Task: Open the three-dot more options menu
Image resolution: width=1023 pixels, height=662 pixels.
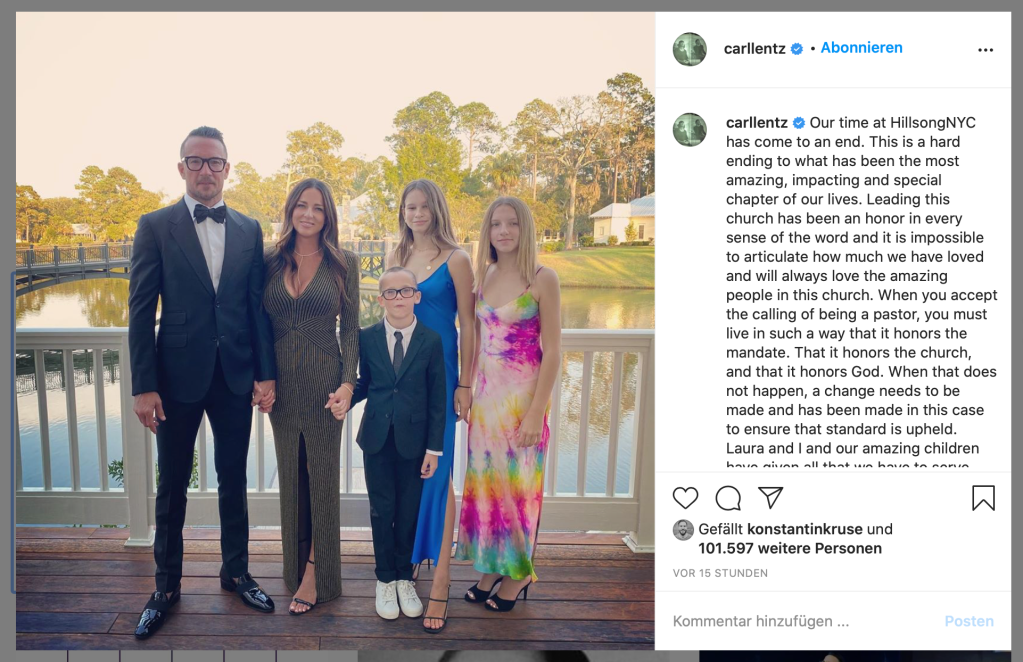Action: click(986, 50)
